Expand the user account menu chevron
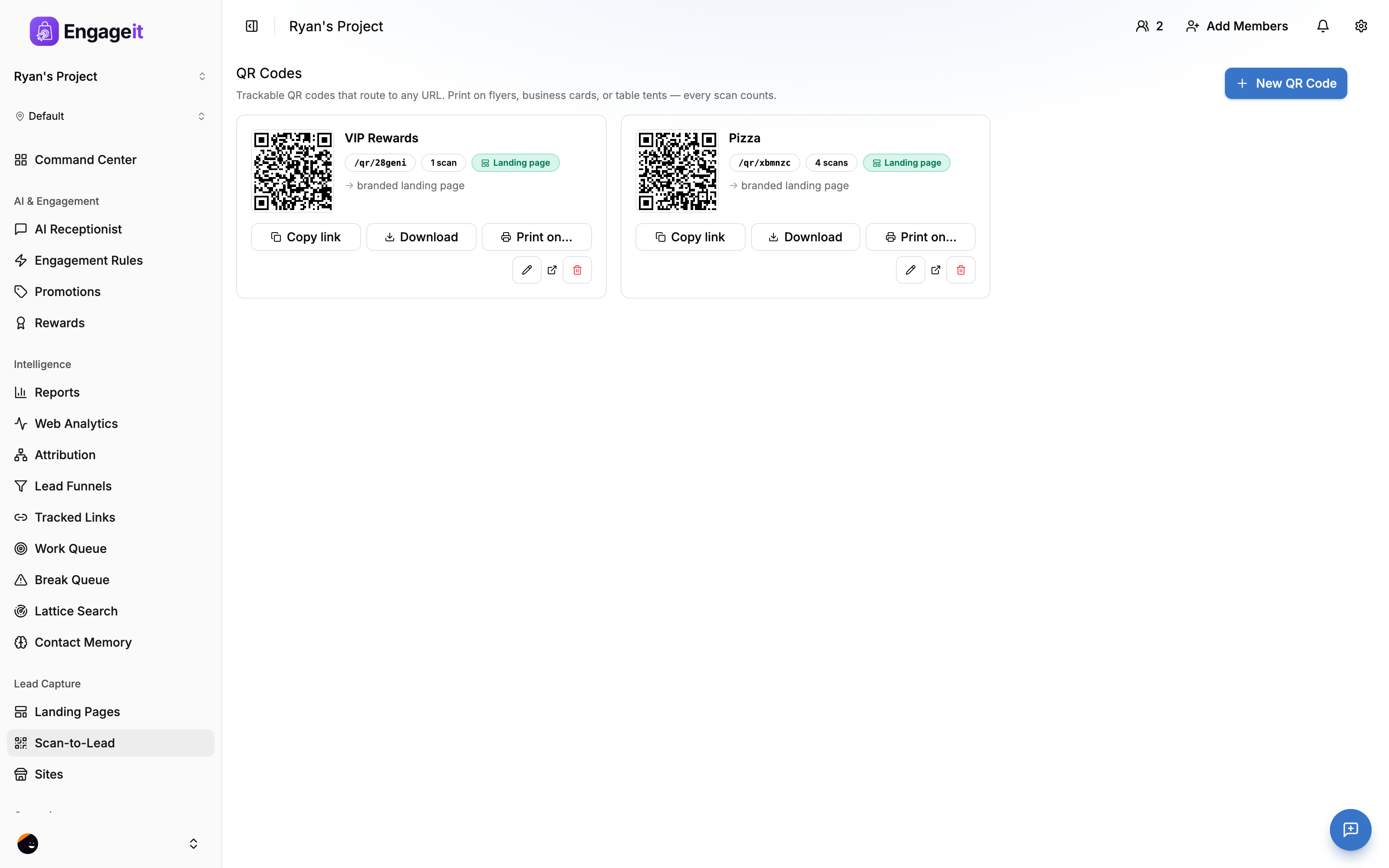Image resolution: width=1389 pixels, height=868 pixels. pyautogui.click(x=194, y=843)
